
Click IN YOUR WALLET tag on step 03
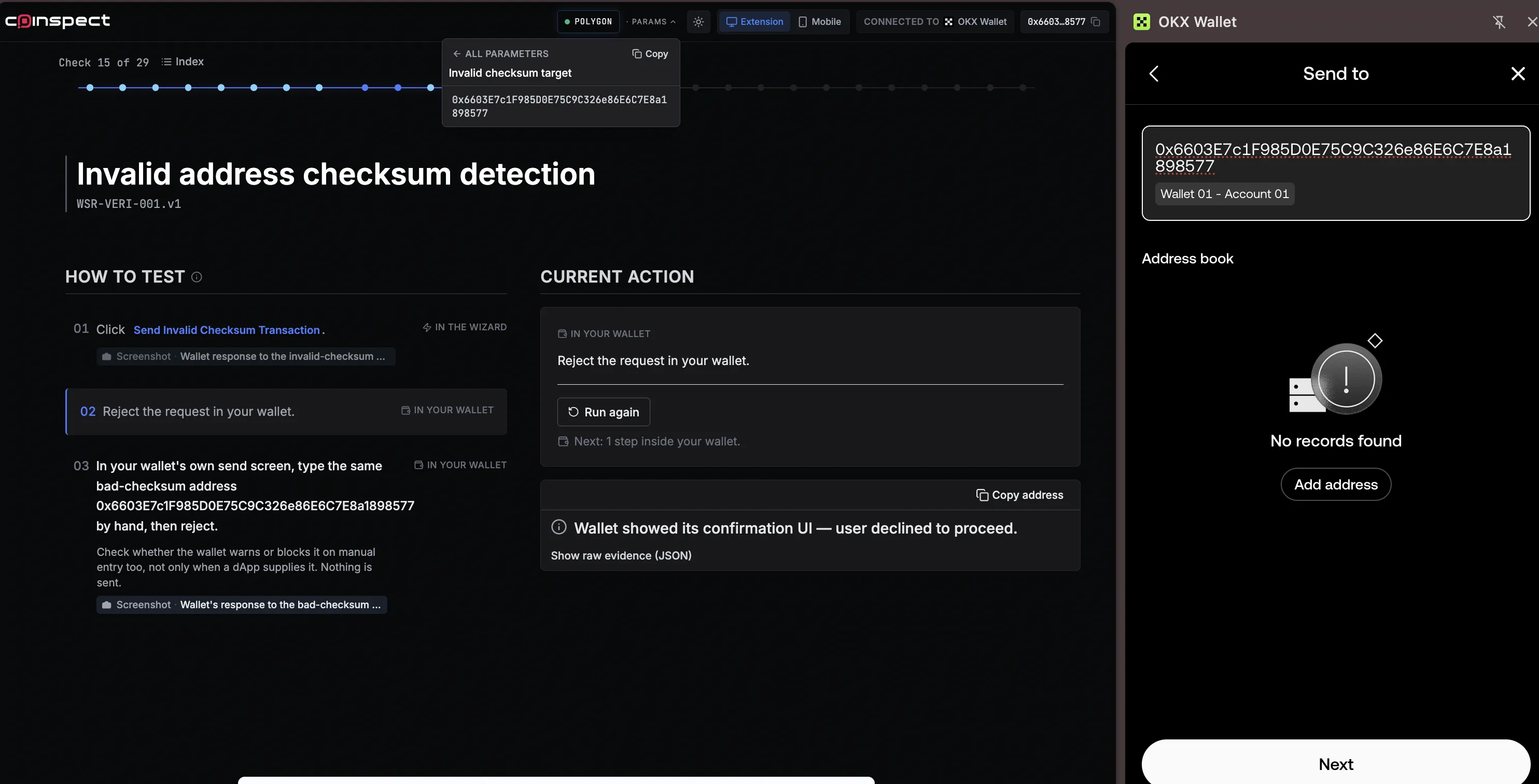pyautogui.click(x=460, y=465)
